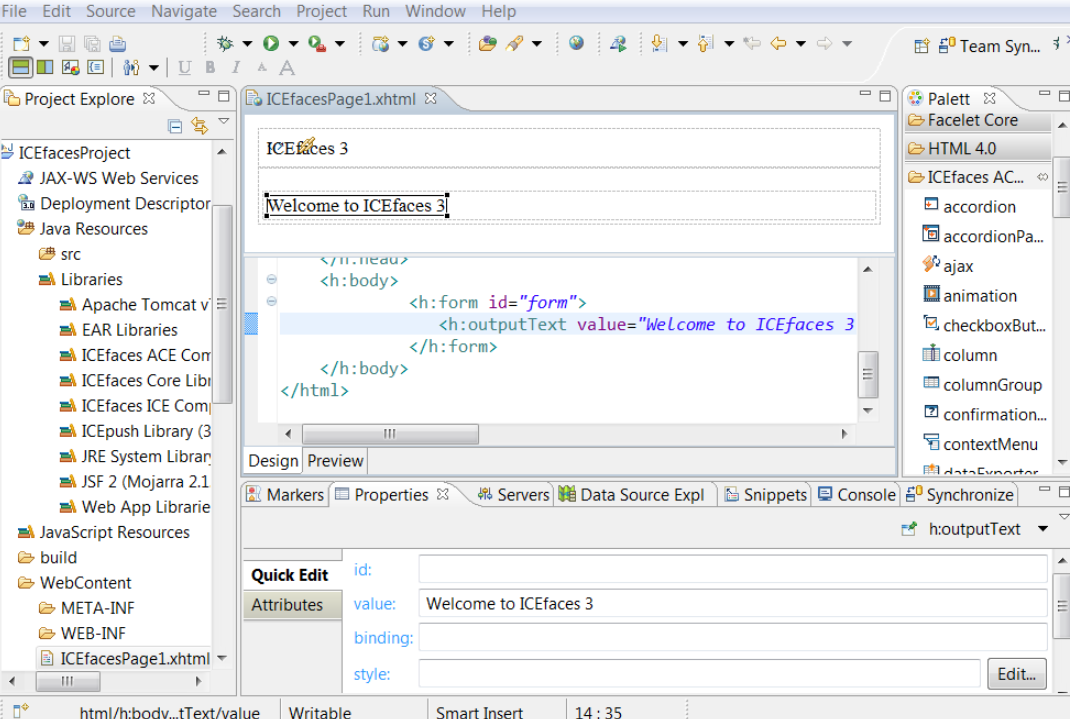
Task: Click the id input field
Action: click(732, 569)
